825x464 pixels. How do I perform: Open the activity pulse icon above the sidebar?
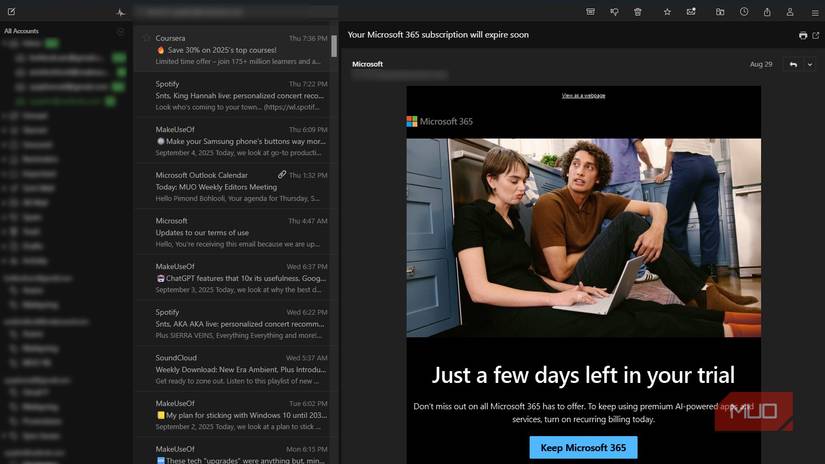pos(120,12)
